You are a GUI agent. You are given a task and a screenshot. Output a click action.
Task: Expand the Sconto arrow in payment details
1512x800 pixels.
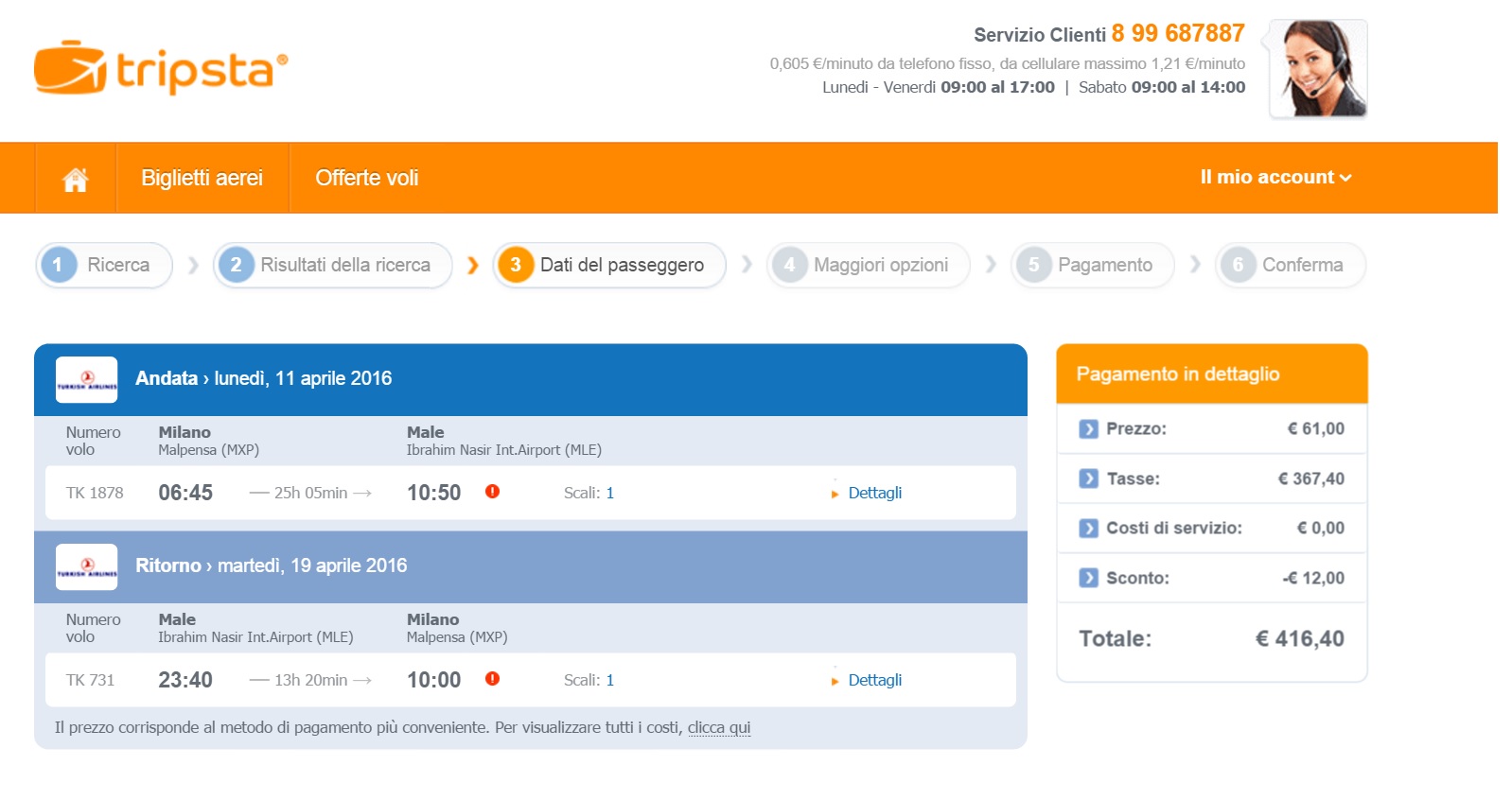pyautogui.click(x=1089, y=578)
